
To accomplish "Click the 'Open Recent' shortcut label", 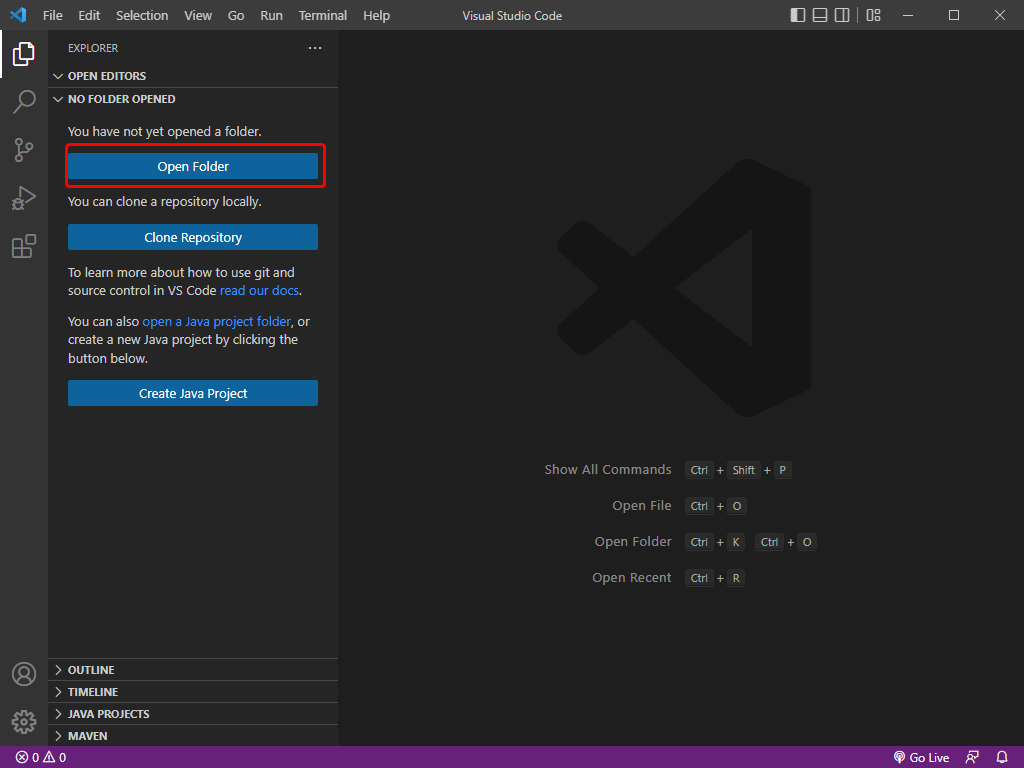I will pos(632,577).
